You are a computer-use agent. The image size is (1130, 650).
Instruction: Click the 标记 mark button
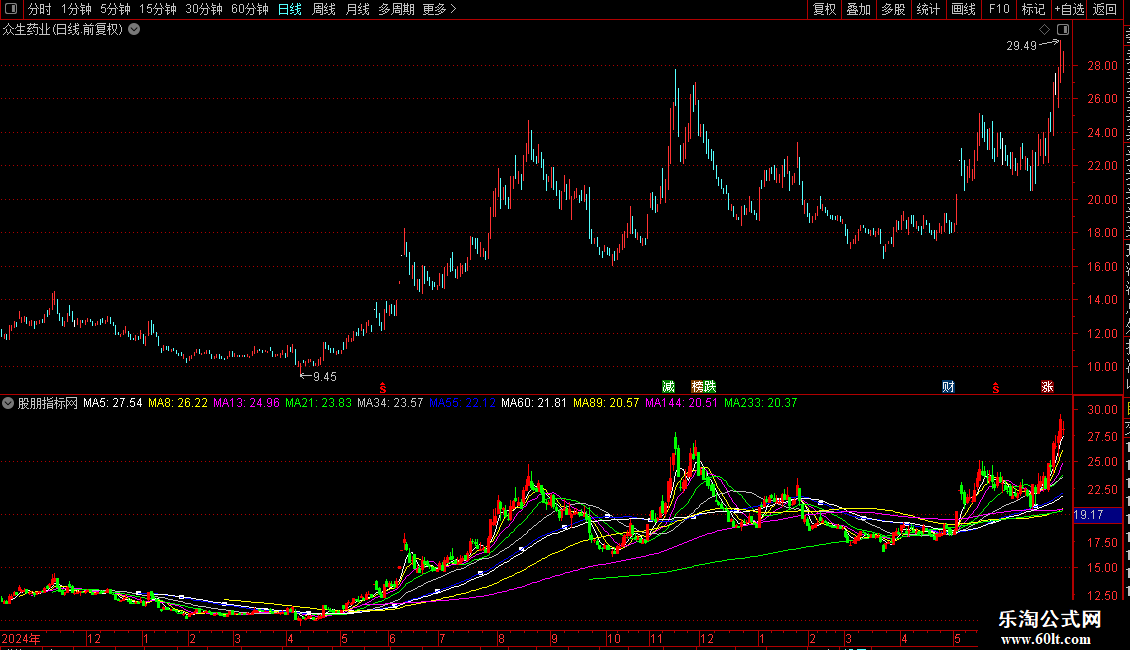(x=1033, y=9)
